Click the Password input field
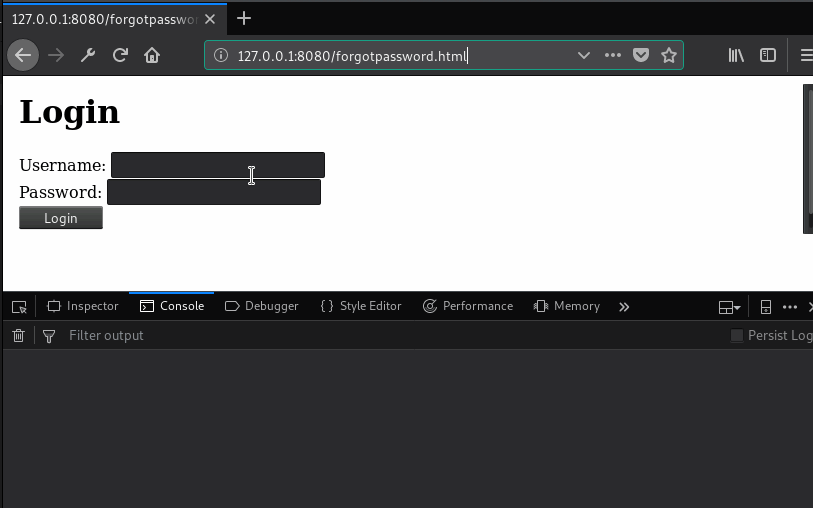813x508 pixels. 214,192
